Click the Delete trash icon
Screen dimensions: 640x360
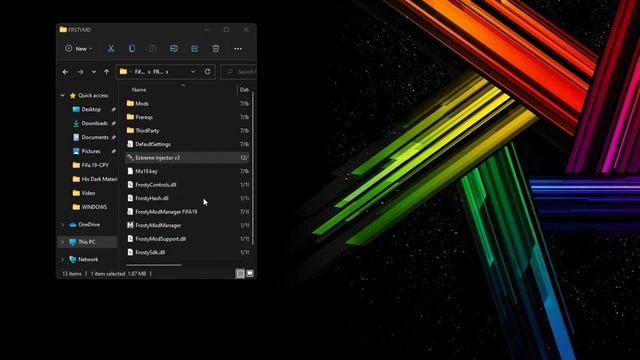click(216, 49)
